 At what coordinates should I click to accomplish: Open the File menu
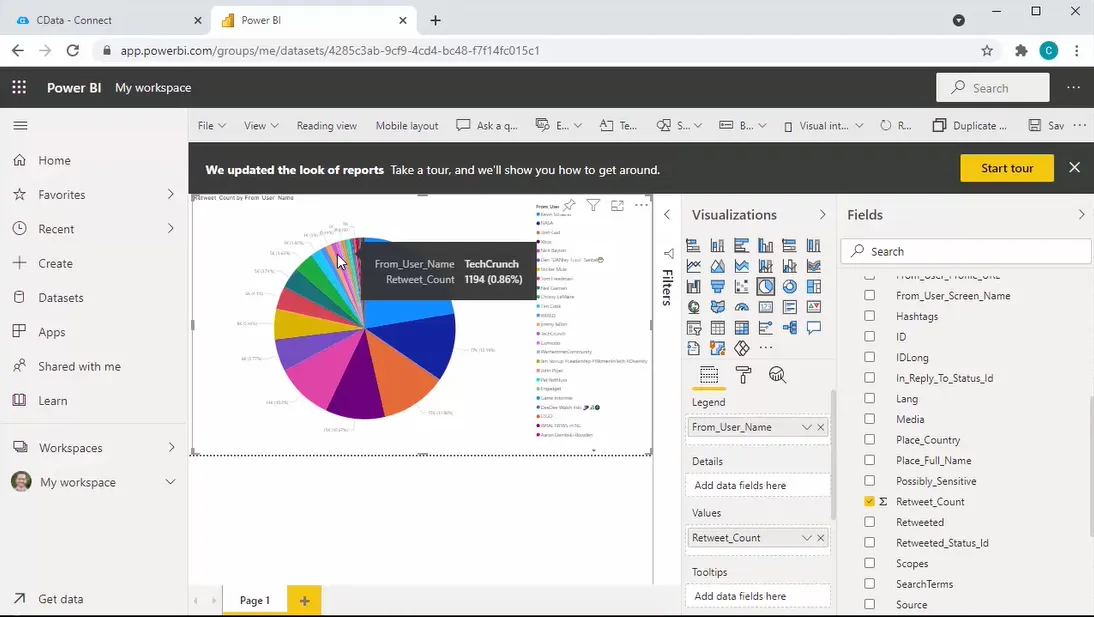point(210,125)
